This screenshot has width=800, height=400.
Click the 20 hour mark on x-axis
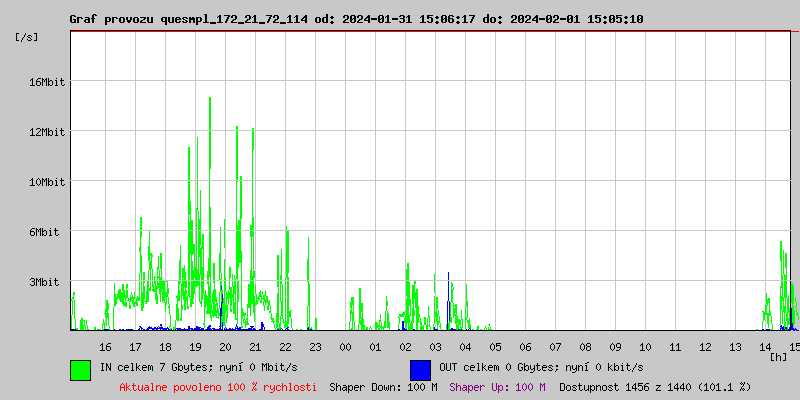(x=225, y=347)
